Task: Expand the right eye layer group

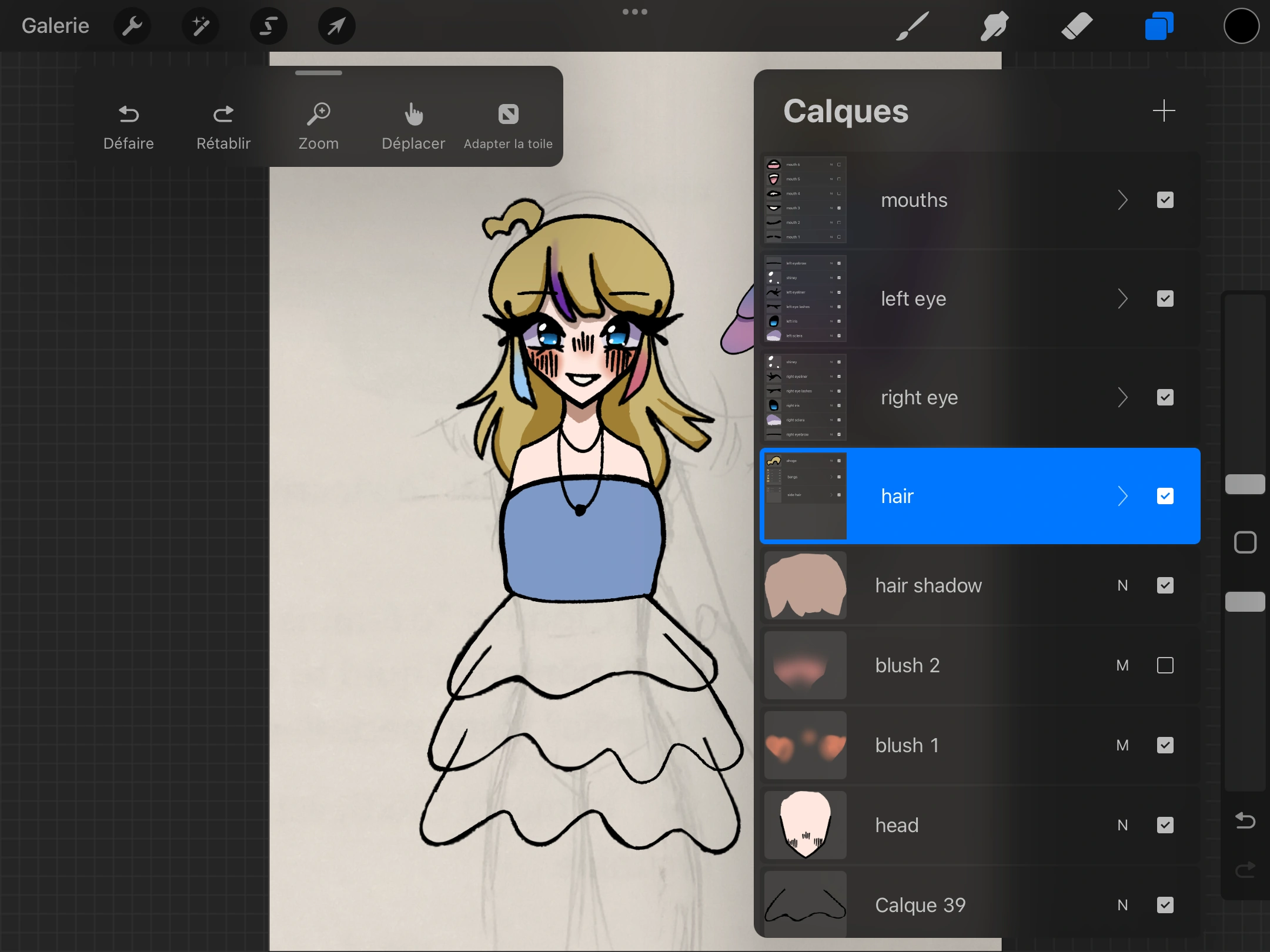Action: [1124, 397]
